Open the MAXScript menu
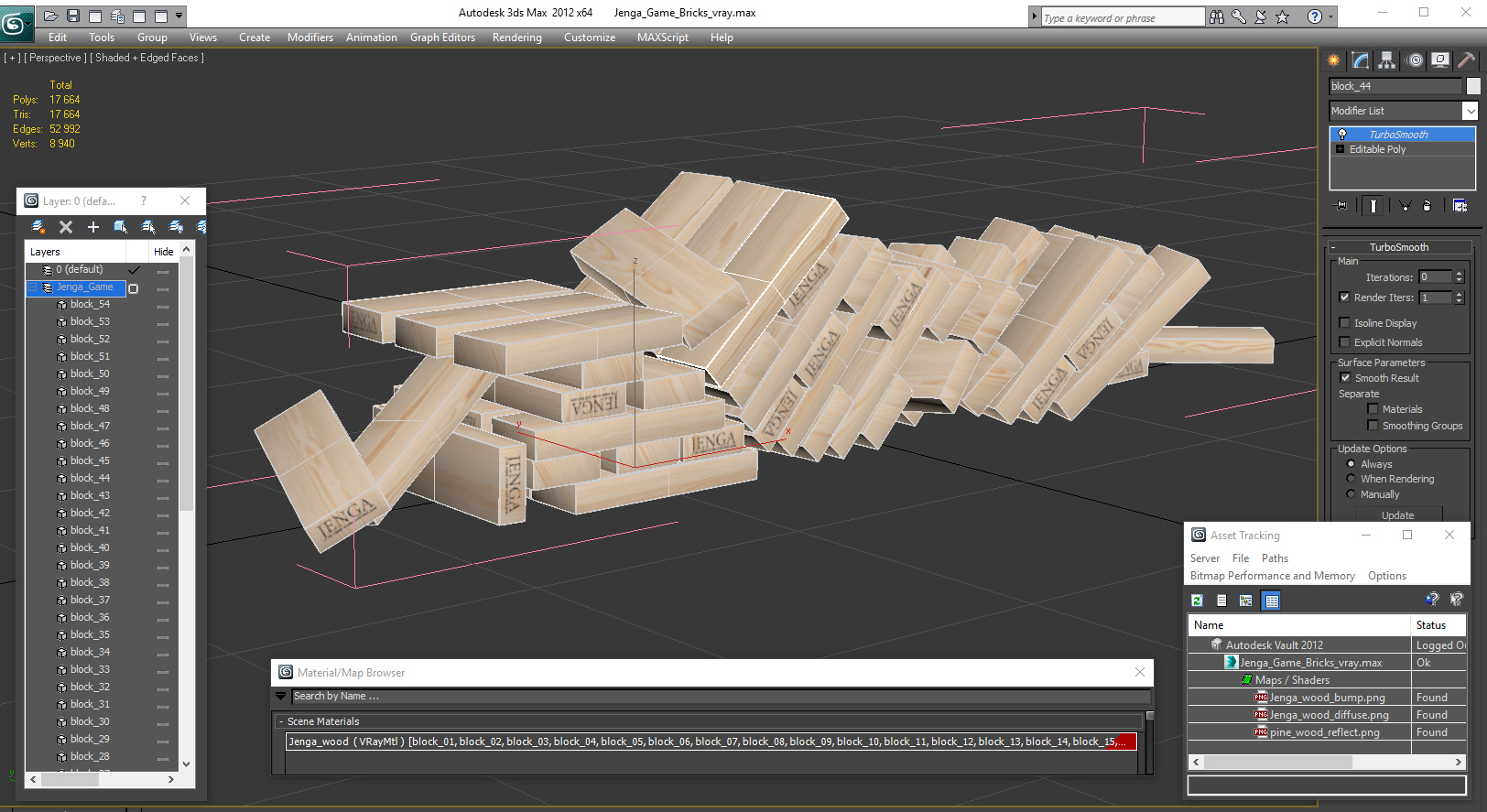This screenshot has width=1487, height=812. (663, 38)
